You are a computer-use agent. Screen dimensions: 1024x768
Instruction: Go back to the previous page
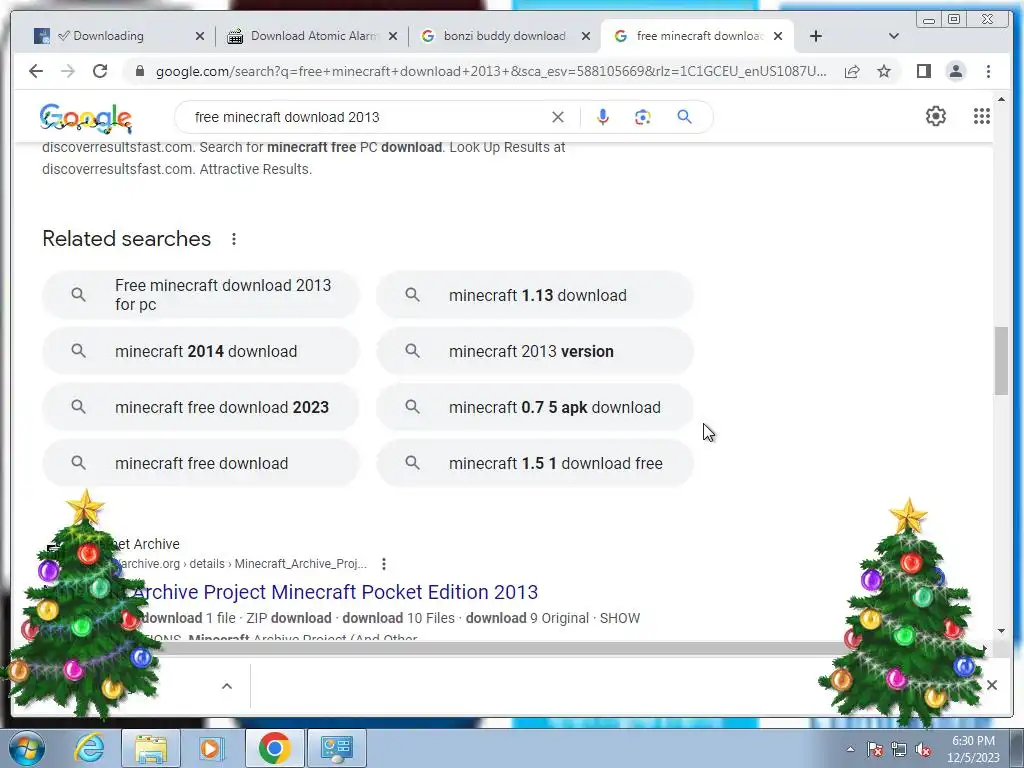click(36, 71)
